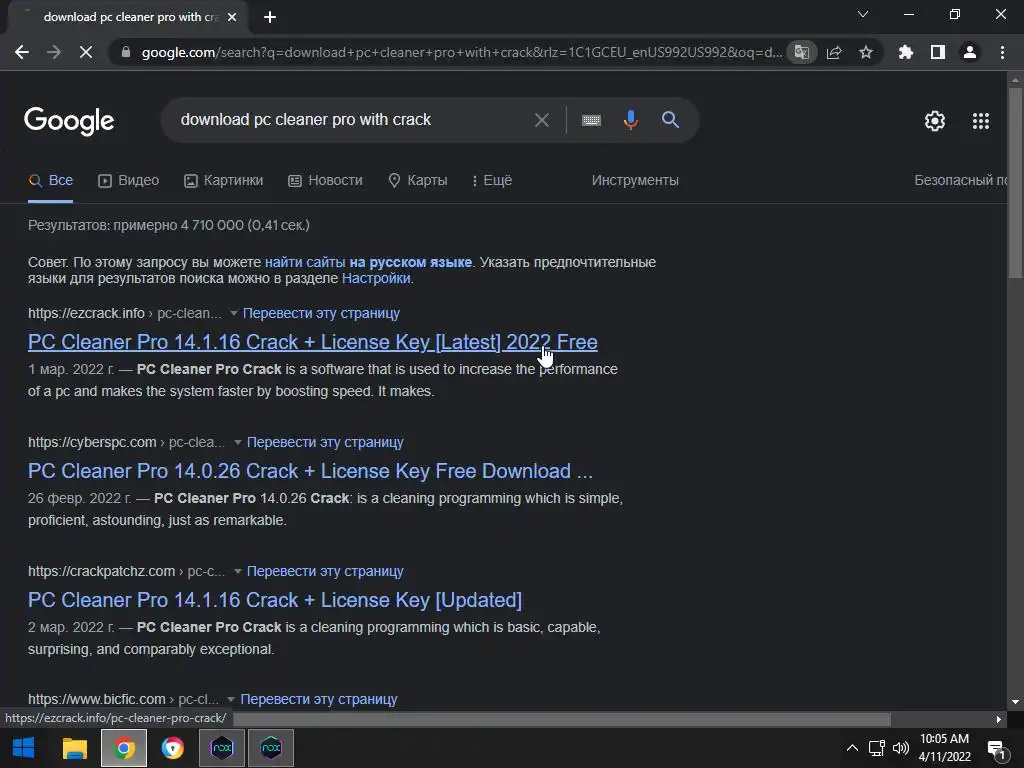Screen dimensions: 1024x768
Task: Open Google search settings gear
Action: [x=935, y=121]
